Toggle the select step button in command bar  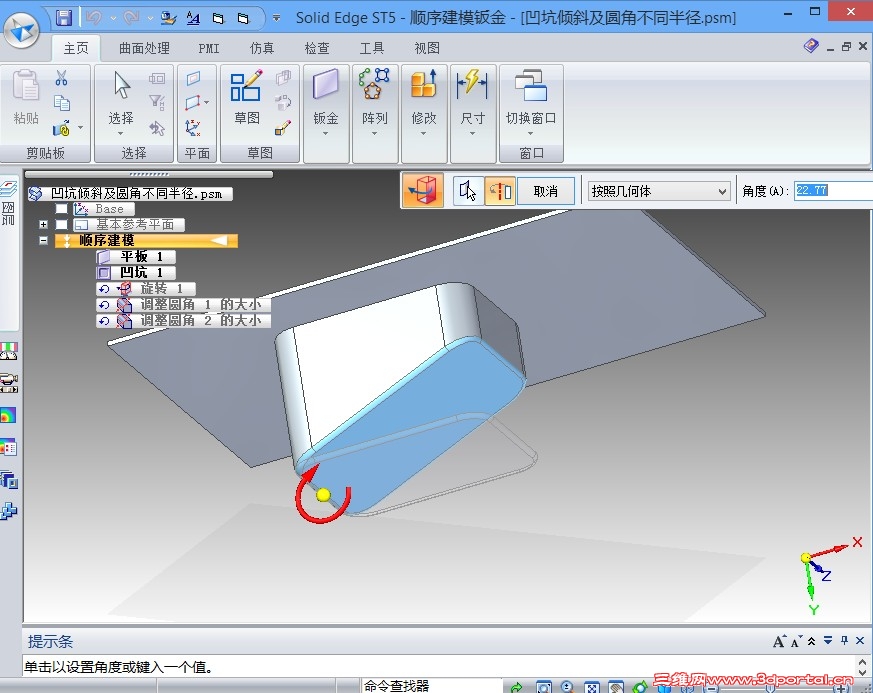coord(468,191)
